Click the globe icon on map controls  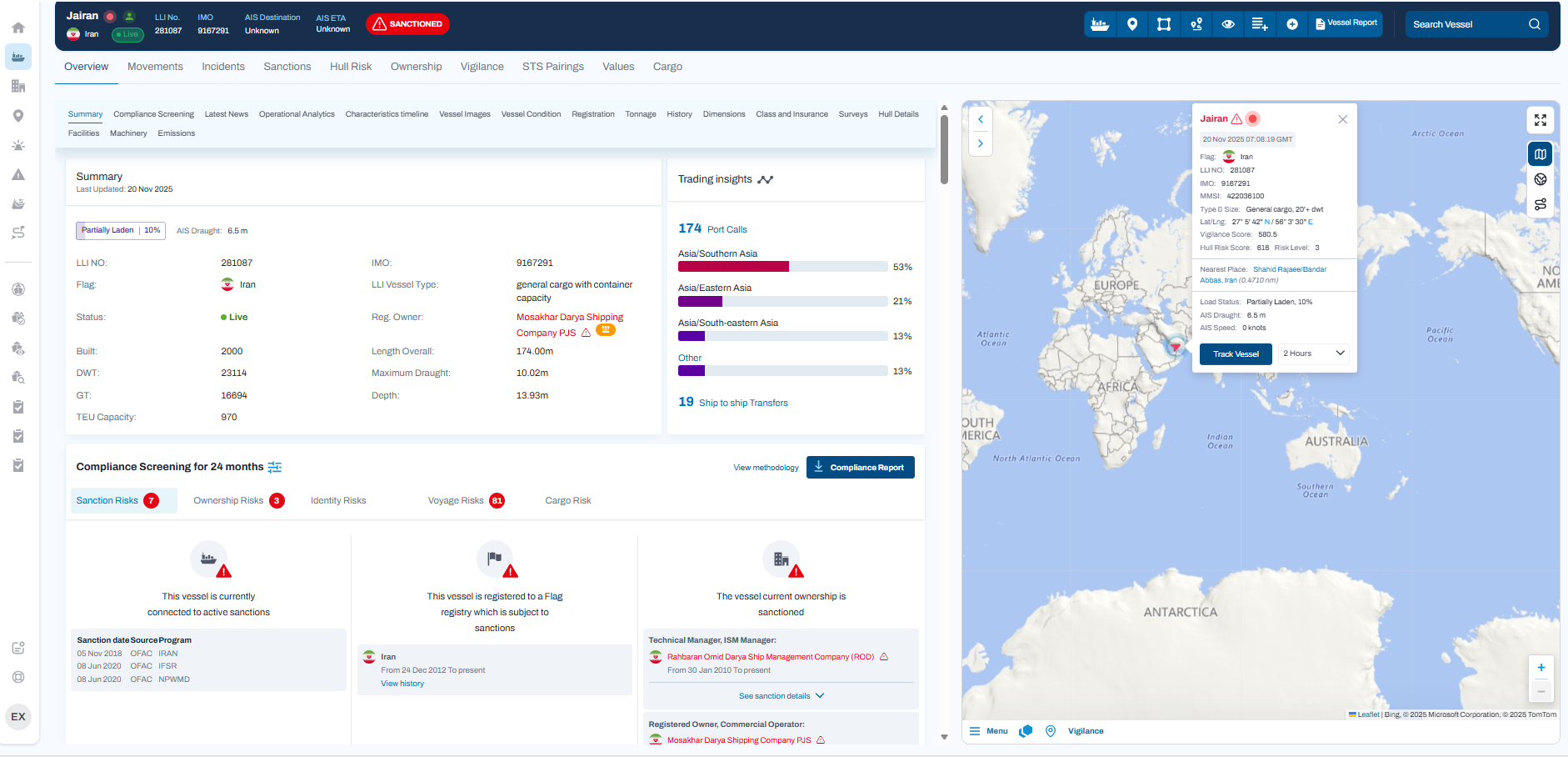[x=1541, y=179]
